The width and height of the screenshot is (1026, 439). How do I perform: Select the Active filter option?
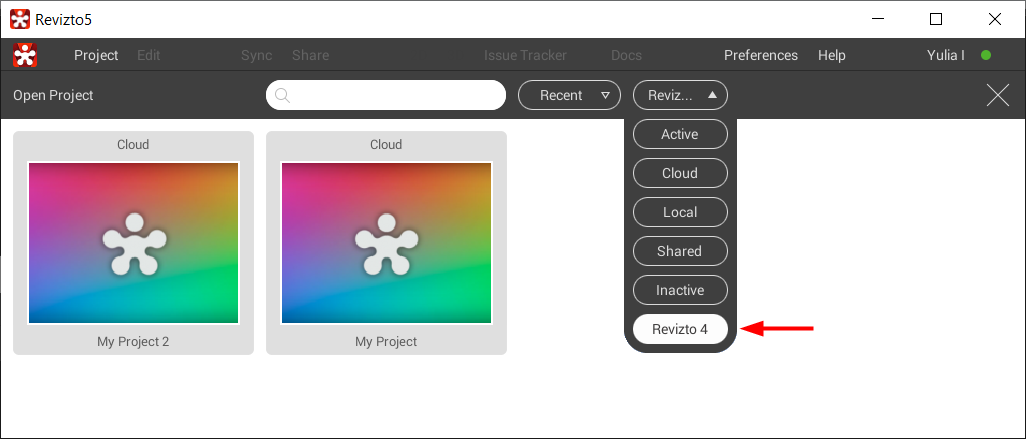coord(680,134)
